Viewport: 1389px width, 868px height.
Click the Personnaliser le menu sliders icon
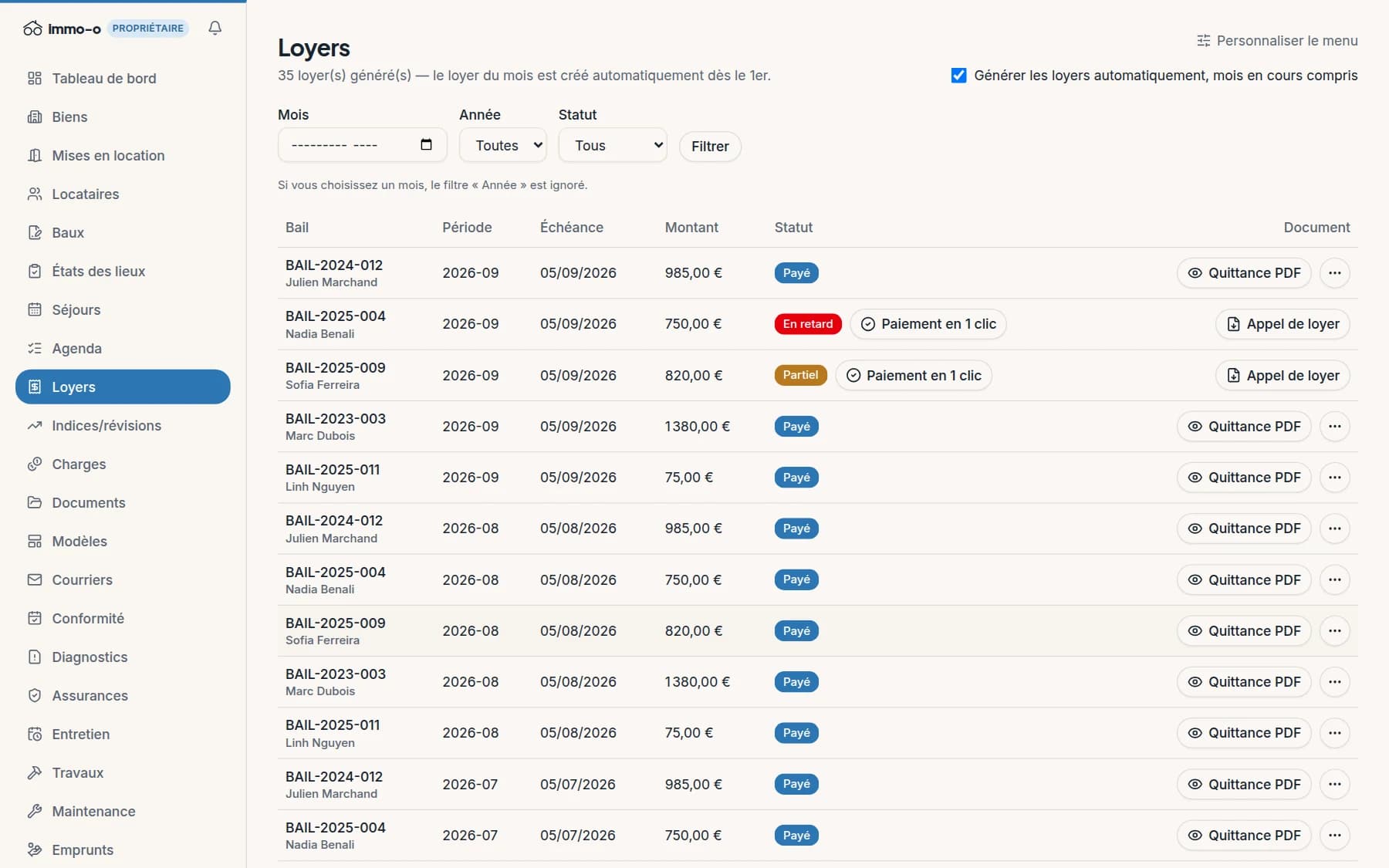coord(1203,40)
